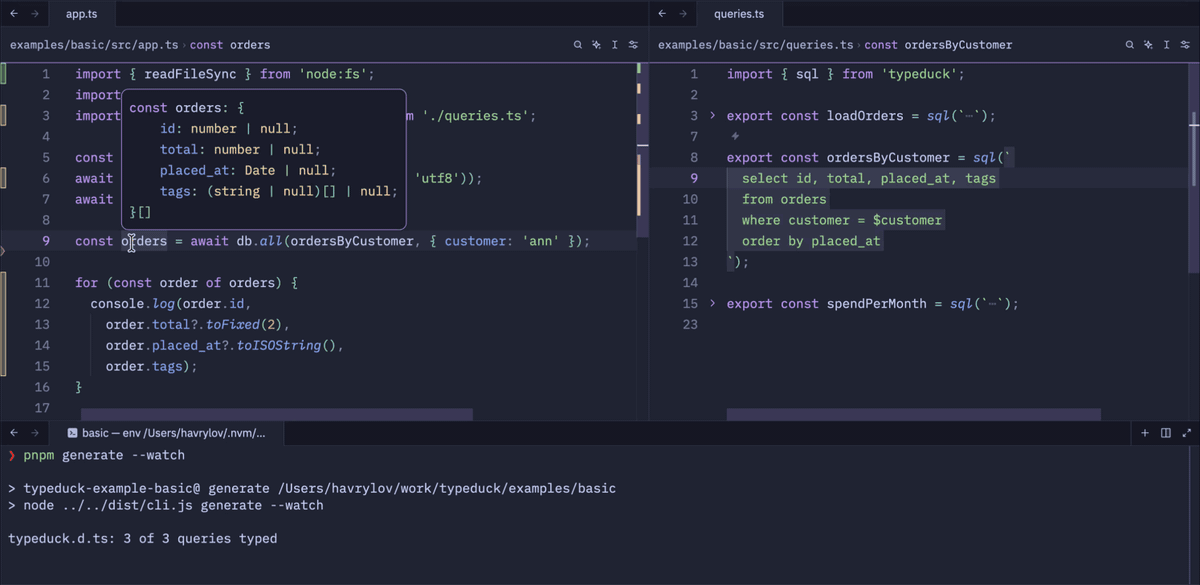The image size is (1200, 585).
Task: Go forward in queries.ts pane history
Action: click(x=684, y=14)
